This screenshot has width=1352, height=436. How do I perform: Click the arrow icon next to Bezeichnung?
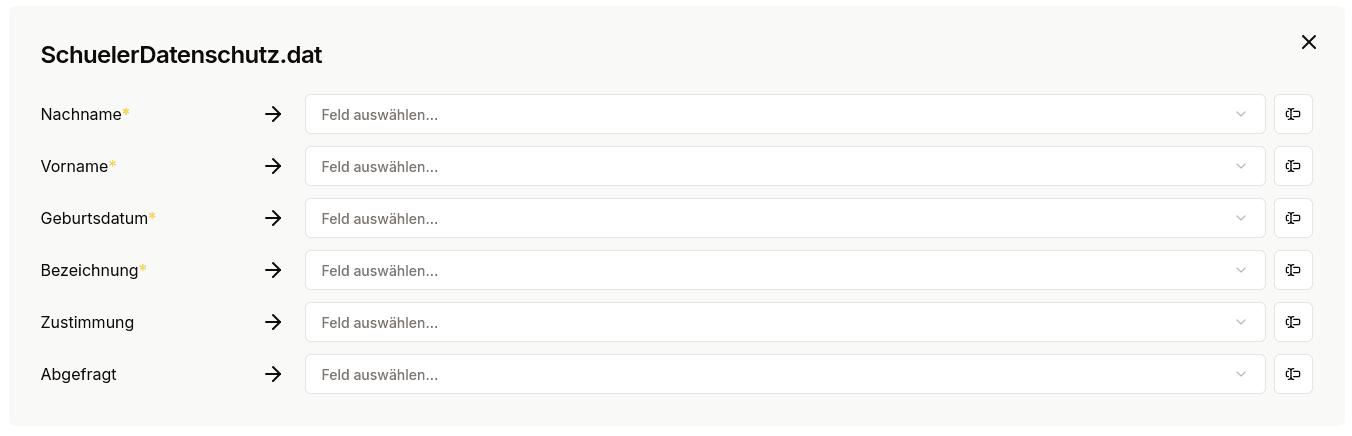point(273,270)
